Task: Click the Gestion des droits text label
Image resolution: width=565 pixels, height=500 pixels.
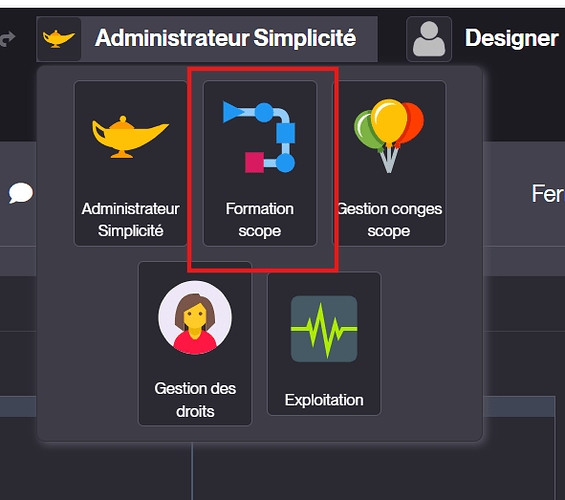Action: tap(195, 400)
